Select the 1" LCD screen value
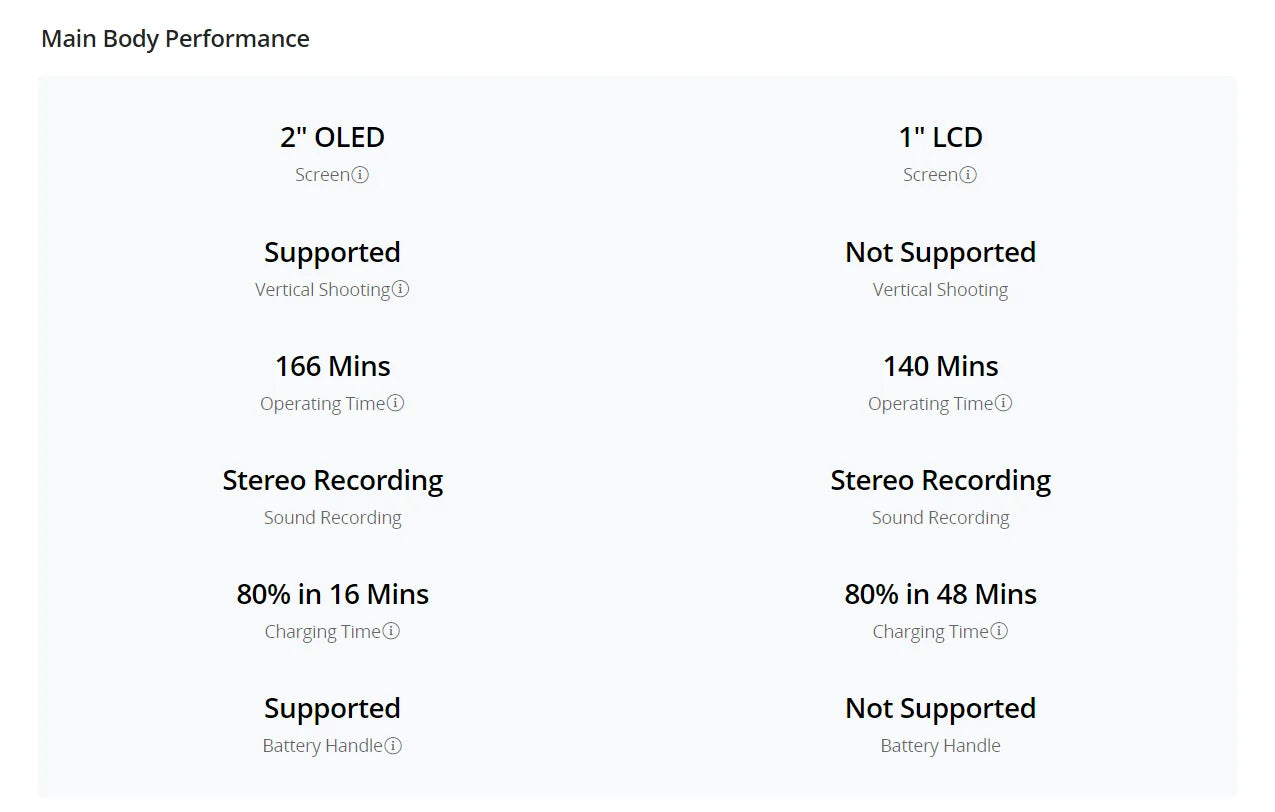 [x=940, y=137]
